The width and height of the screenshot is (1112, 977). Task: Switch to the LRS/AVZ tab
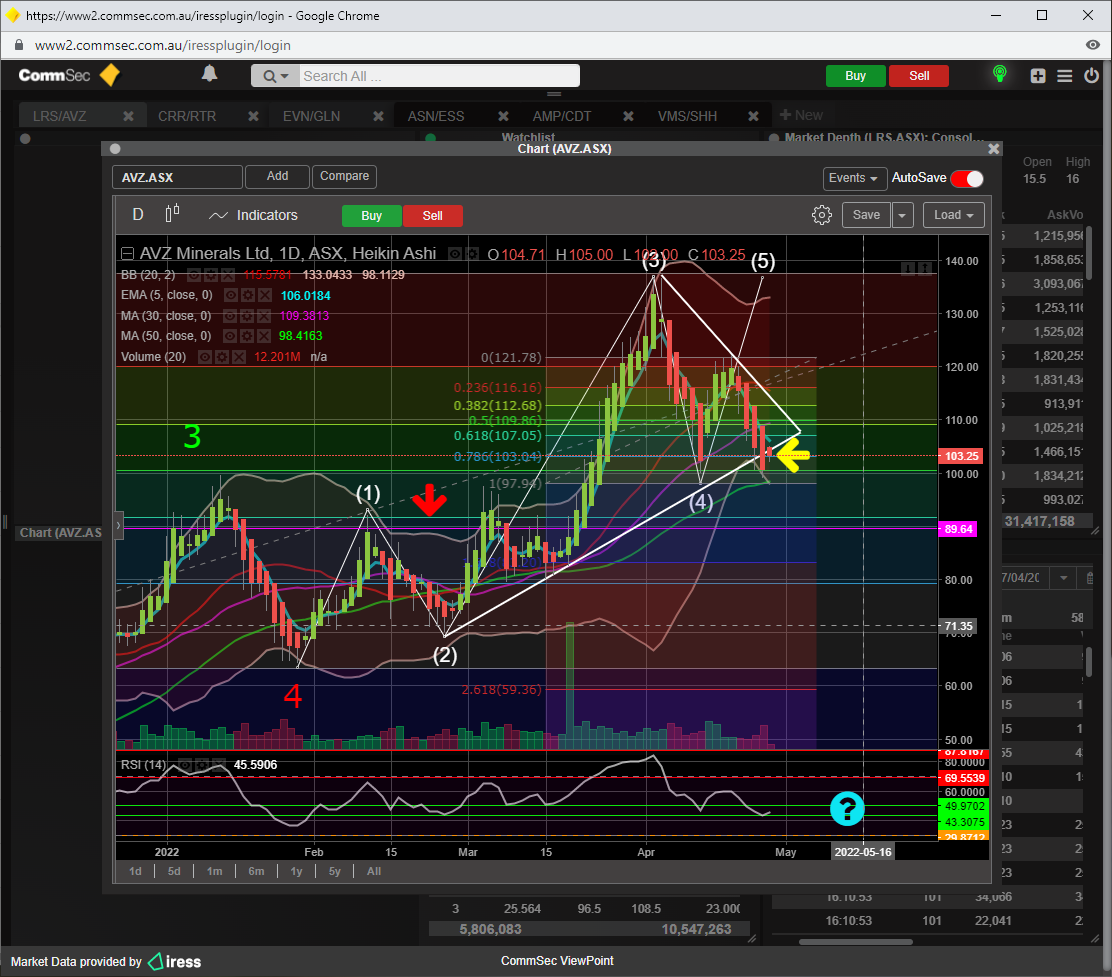click(x=60, y=116)
